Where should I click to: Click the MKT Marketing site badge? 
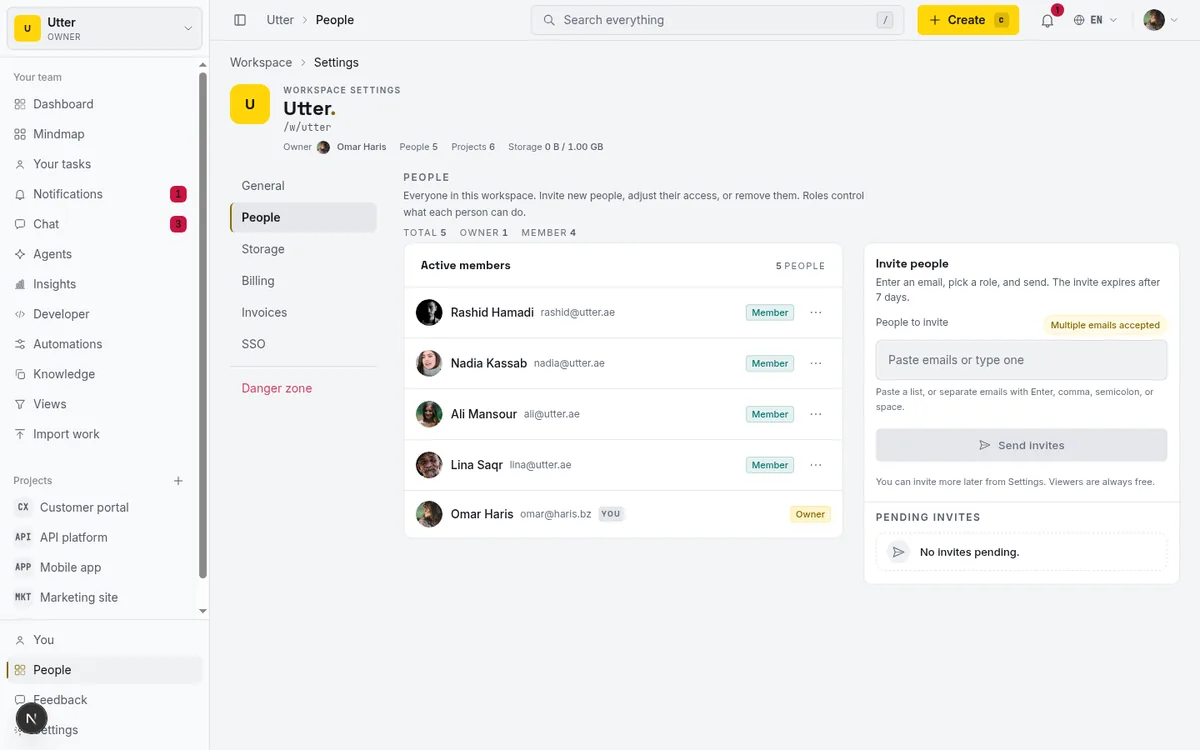tap(23, 597)
